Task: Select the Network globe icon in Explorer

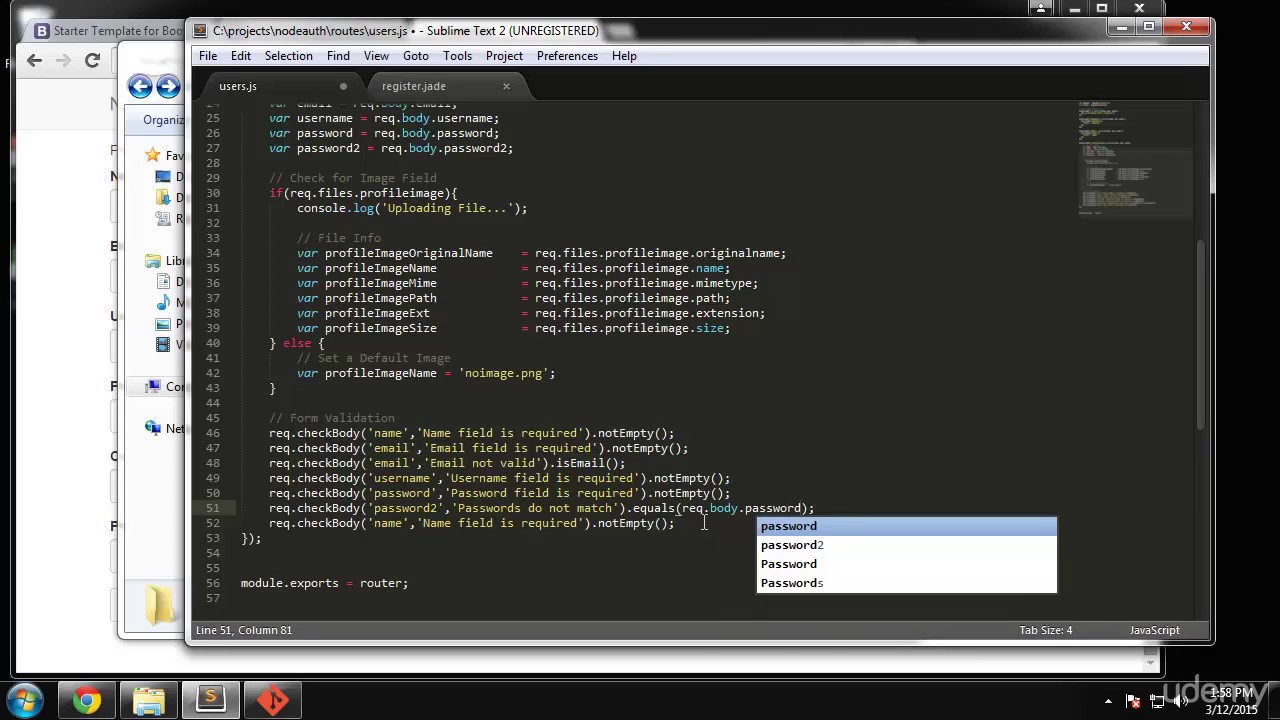Action: click(x=153, y=428)
